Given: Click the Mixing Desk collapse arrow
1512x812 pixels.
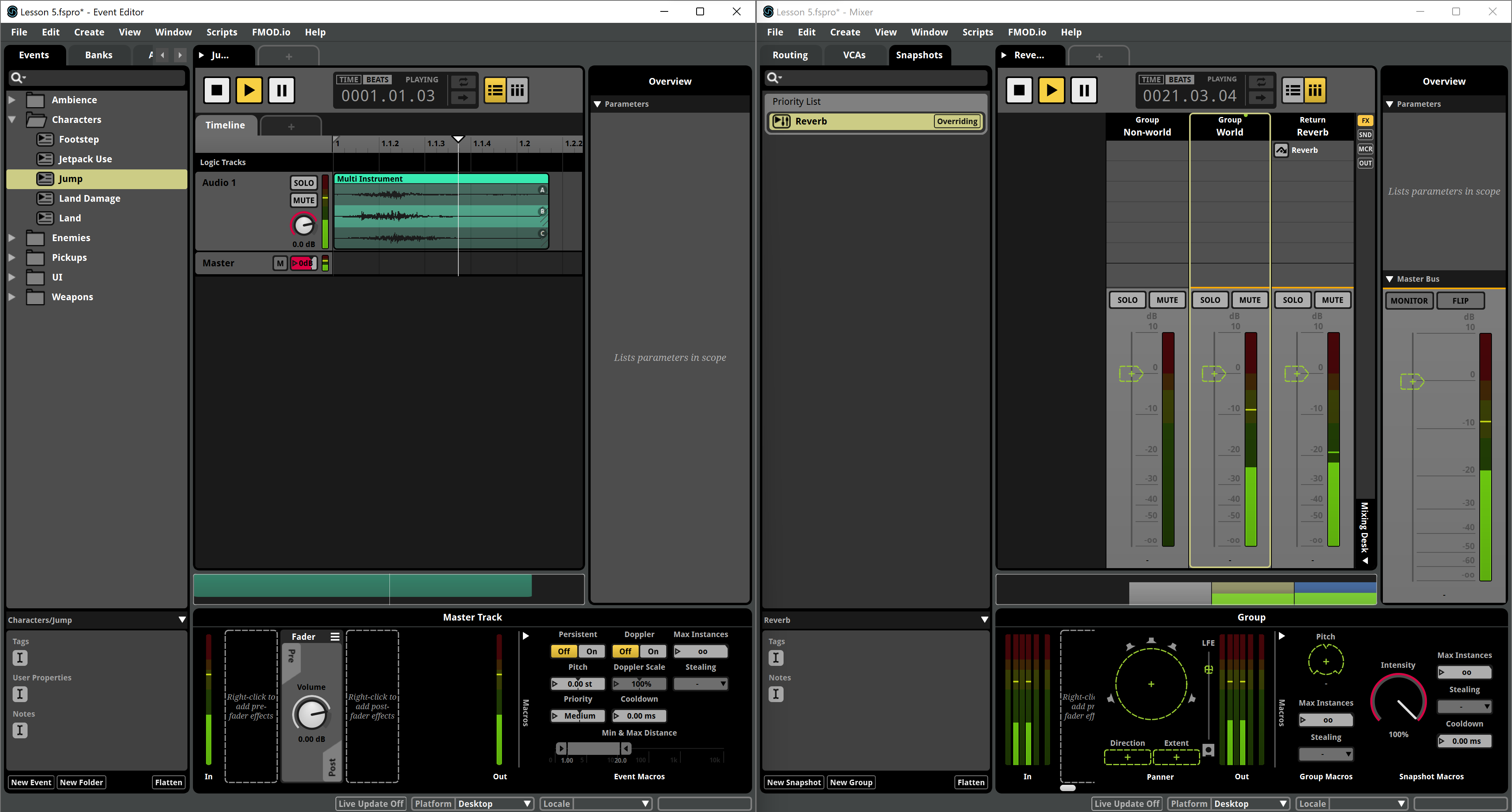Looking at the screenshot, I should pyautogui.click(x=1365, y=561).
